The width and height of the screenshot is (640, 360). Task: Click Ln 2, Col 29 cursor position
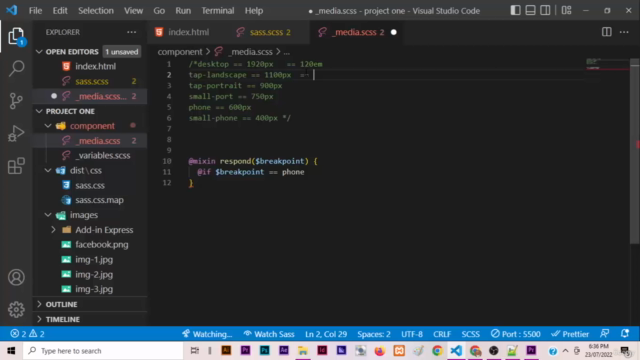(326, 334)
